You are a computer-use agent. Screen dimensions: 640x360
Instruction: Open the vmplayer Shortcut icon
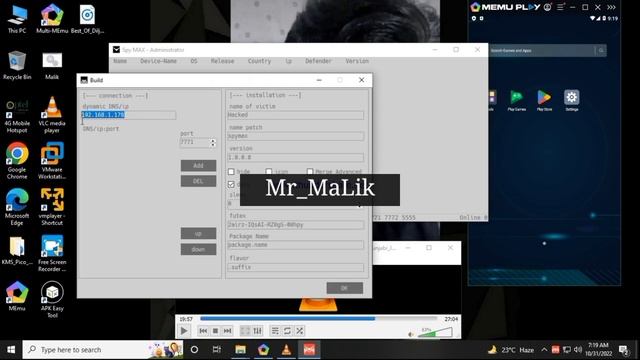pos(52,207)
